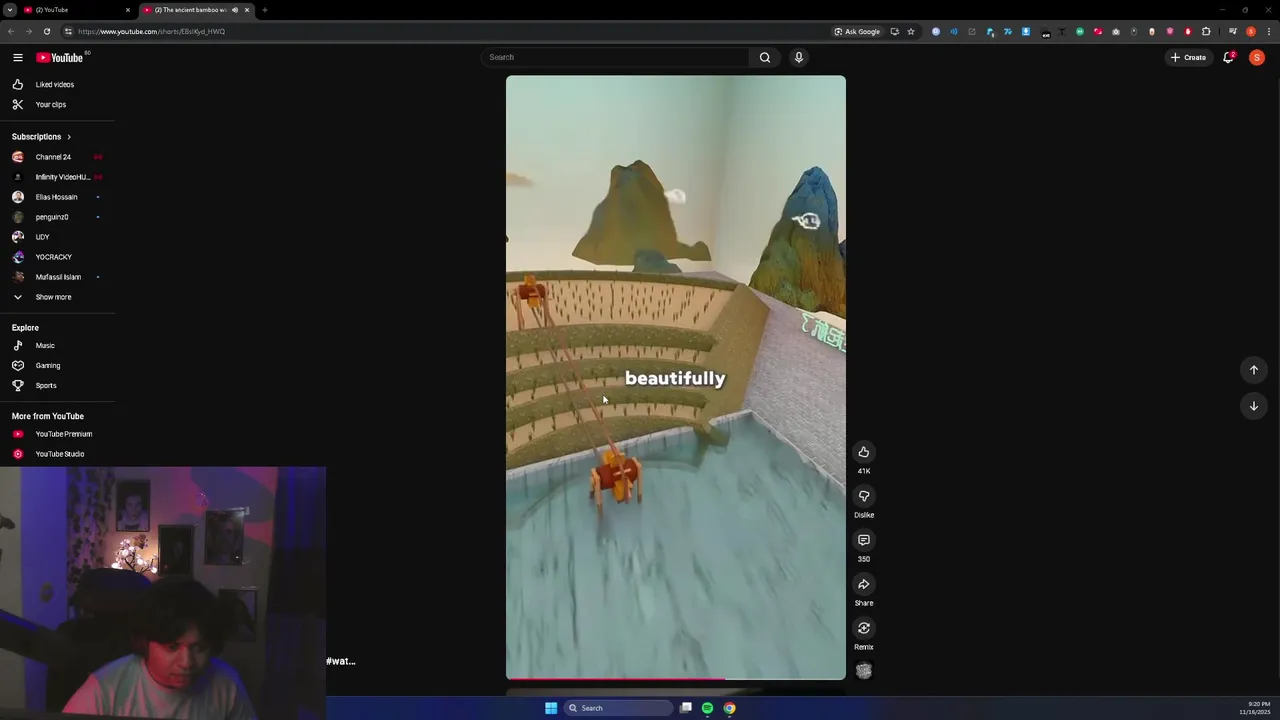This screenshot has height=720, width=1280.
Task: Mute the bamboo tab via its speaker icon
Action: pyautogui.click(x=235, y=10)
